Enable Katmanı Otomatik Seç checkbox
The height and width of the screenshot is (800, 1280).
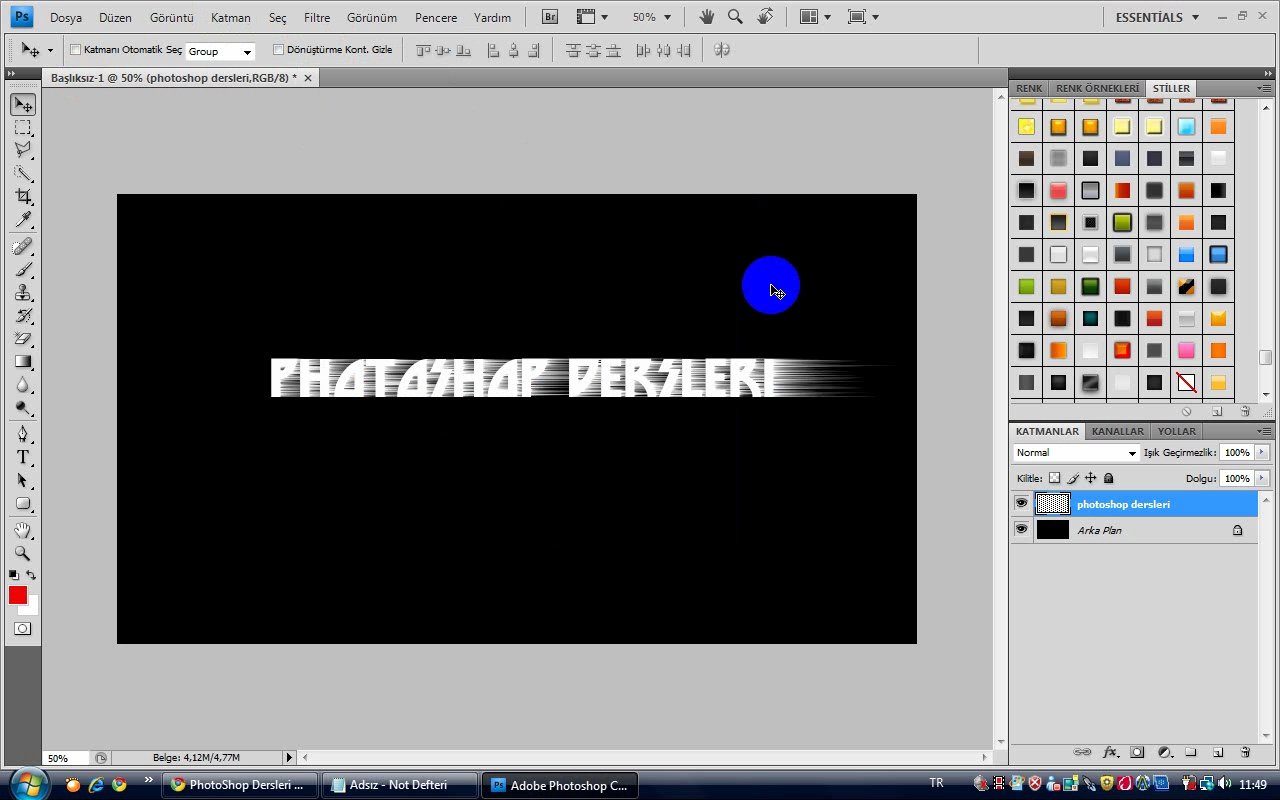[75, 50]
